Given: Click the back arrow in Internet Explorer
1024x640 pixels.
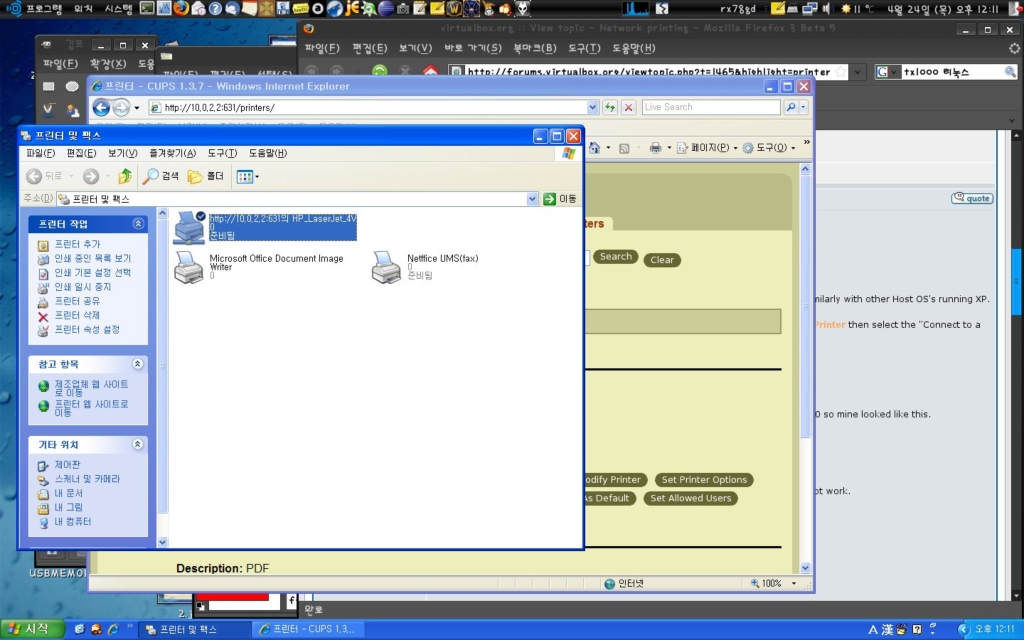Looking at the screenshot, I should pyautogui.click(x=101, y=108).
